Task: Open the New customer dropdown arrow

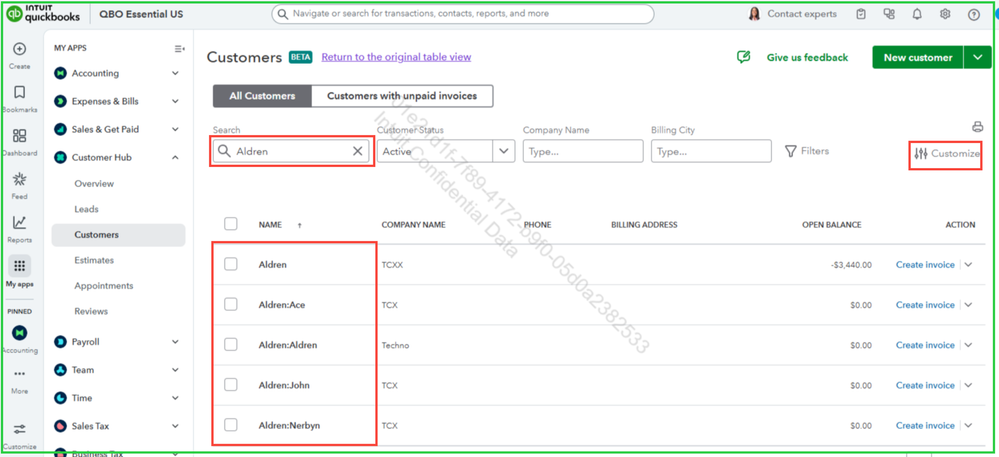Action: tap(978, 57)
